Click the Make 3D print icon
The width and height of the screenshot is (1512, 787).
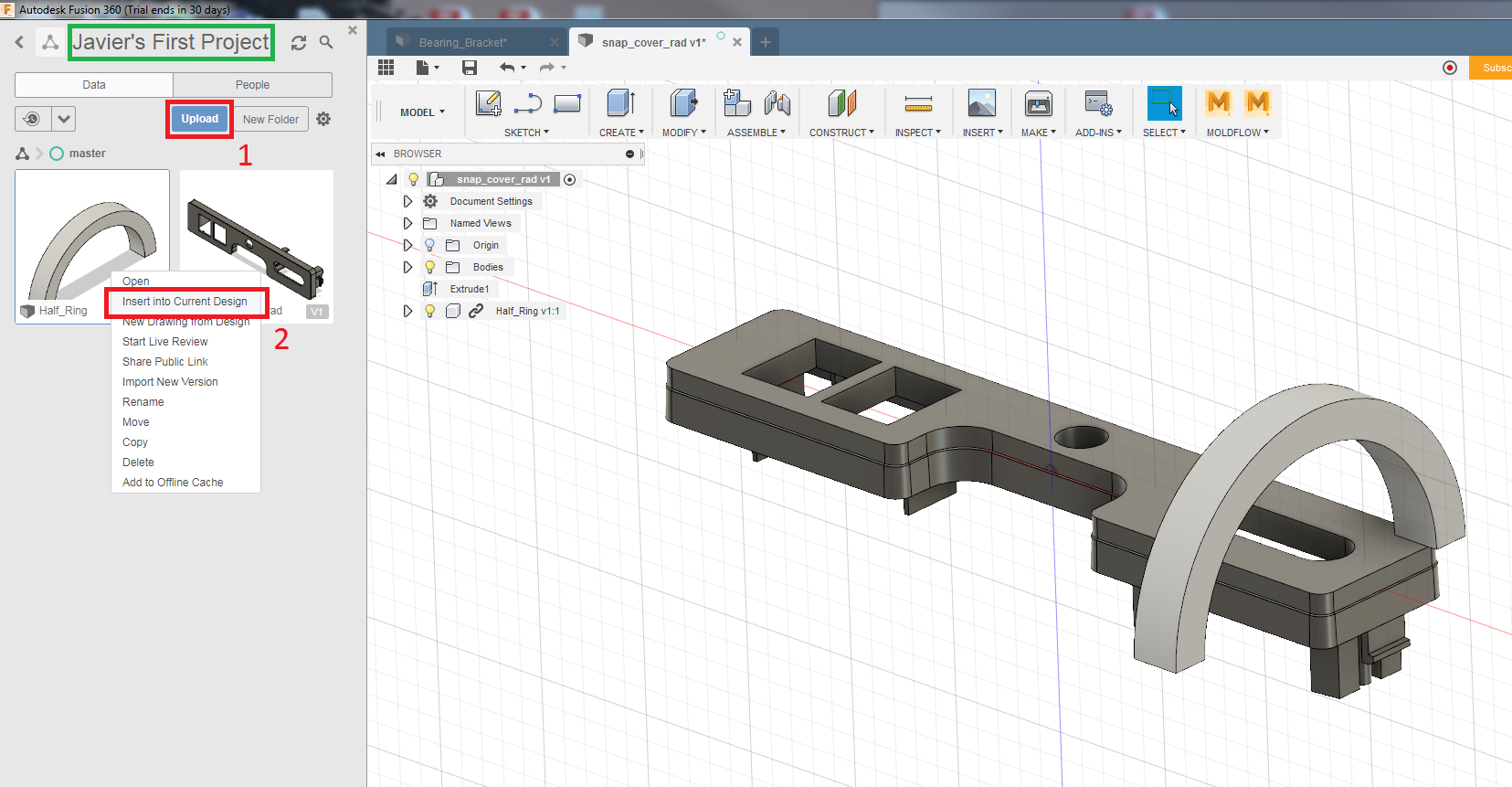pyautogui.click(x=1039, y=103)
